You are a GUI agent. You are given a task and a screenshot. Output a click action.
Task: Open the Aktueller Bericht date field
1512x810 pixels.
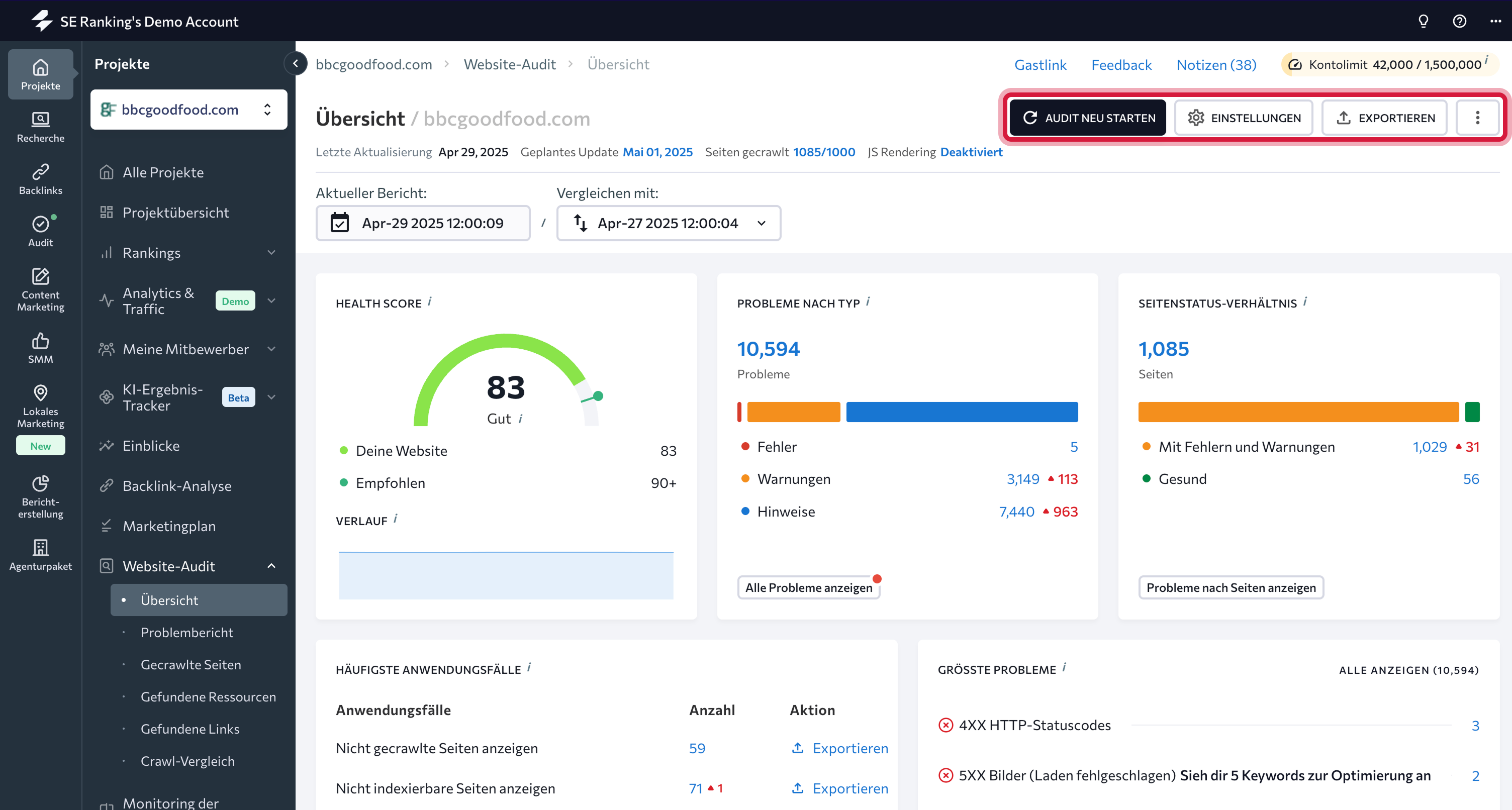(x=423, y=223)
